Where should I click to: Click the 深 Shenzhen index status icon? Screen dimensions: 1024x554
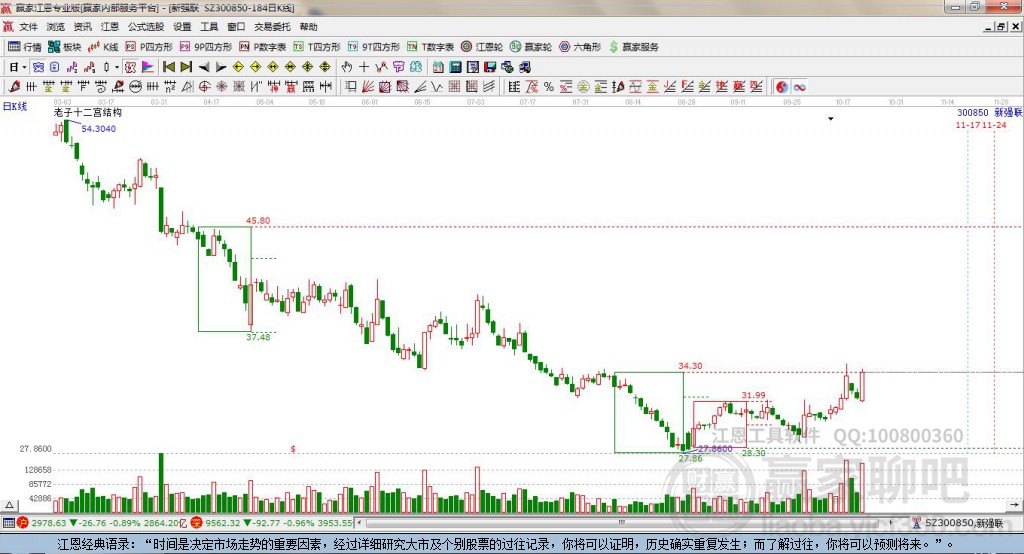coord(197,523)
